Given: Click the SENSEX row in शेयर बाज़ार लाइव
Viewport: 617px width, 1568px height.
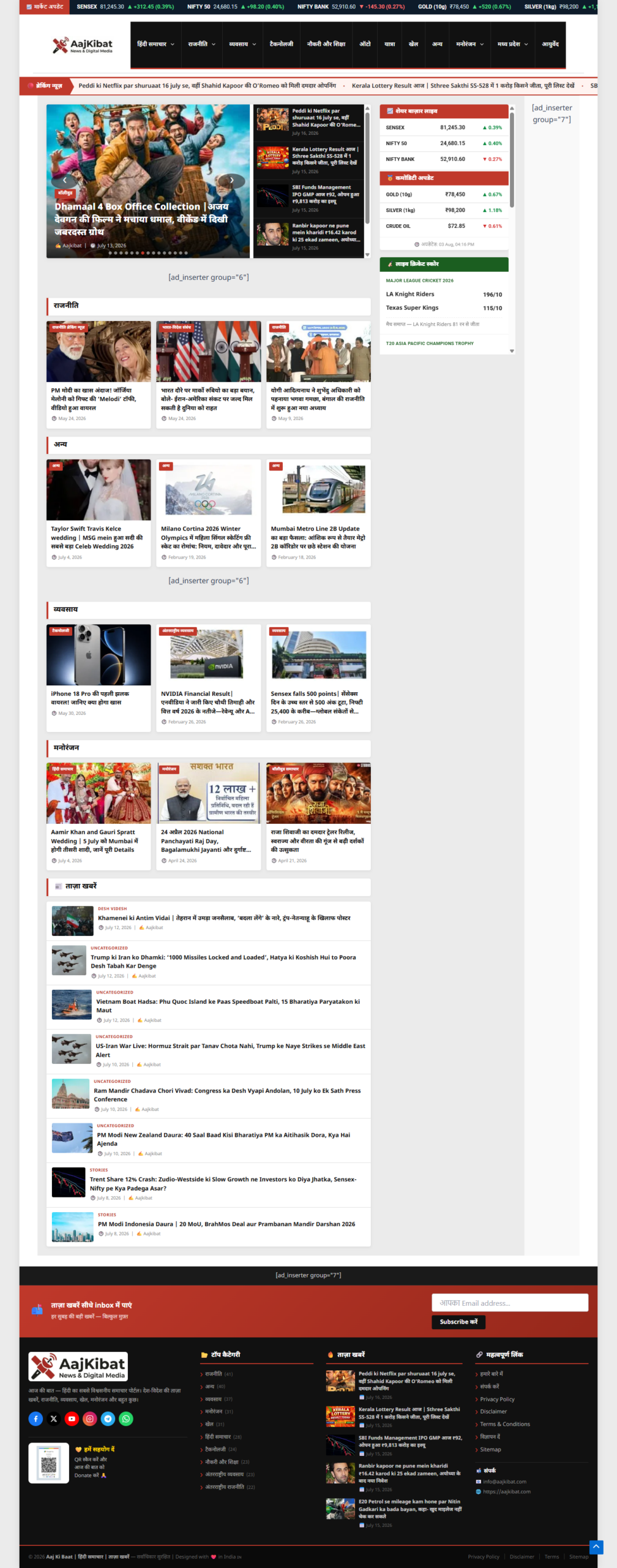Looking at the screenshot, I should pos(444,127).
